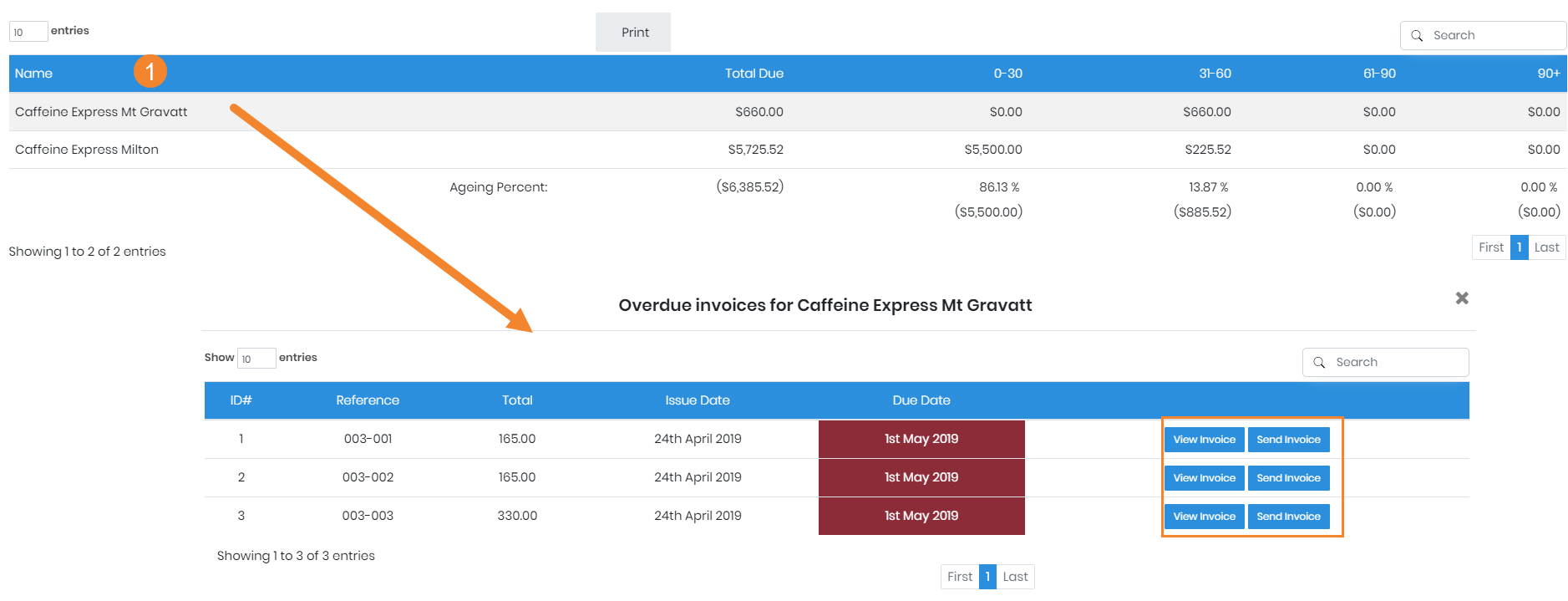Click the overdue invoices heading
1568x601 pixels.
825,305
